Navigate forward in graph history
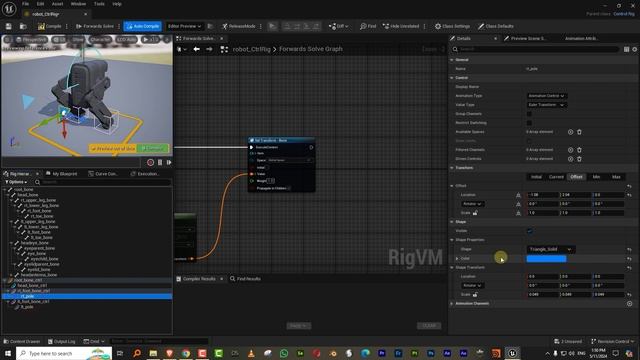Image resolution: width=640 pixels, height=360 pixels. [x=209, y=49]
